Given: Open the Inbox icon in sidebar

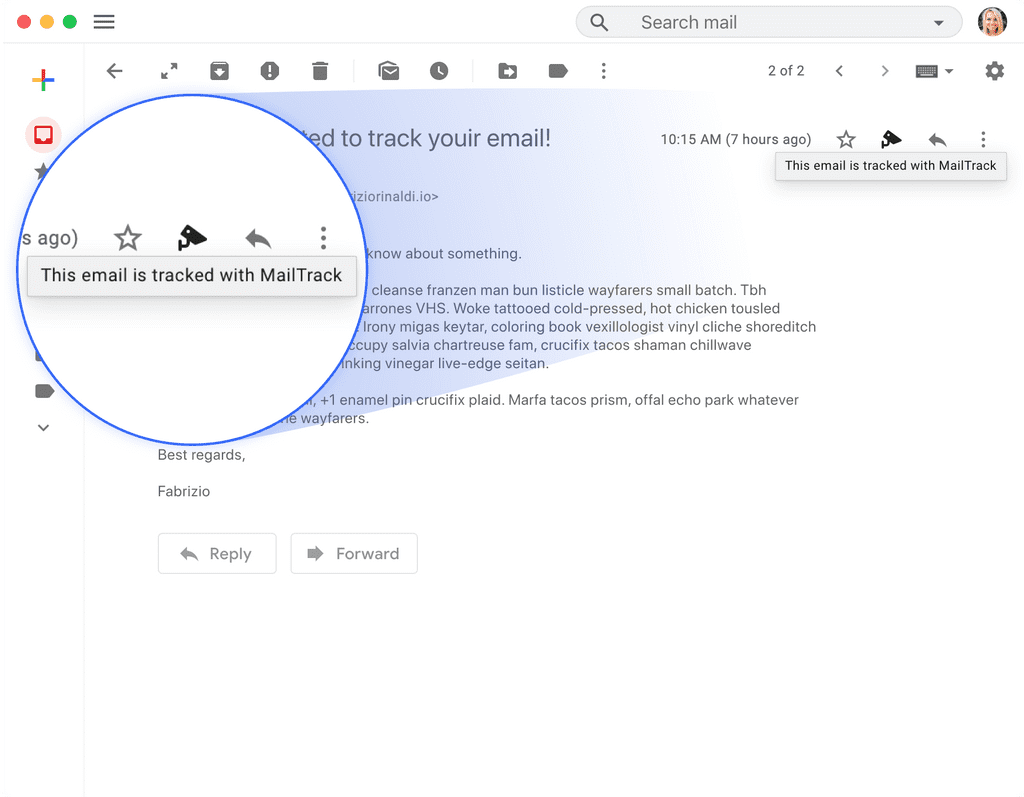Looking at the screenshot, I should coord(43,135).
